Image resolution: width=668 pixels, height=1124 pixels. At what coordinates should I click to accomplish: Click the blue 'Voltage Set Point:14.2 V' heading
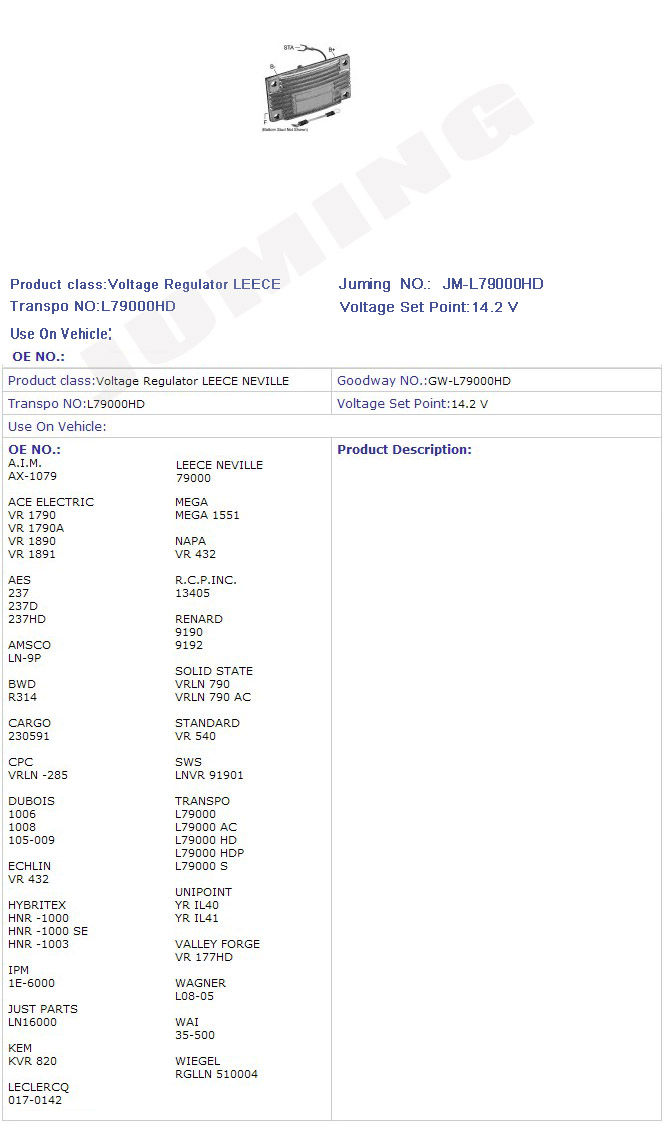click(x=429, y=307)
